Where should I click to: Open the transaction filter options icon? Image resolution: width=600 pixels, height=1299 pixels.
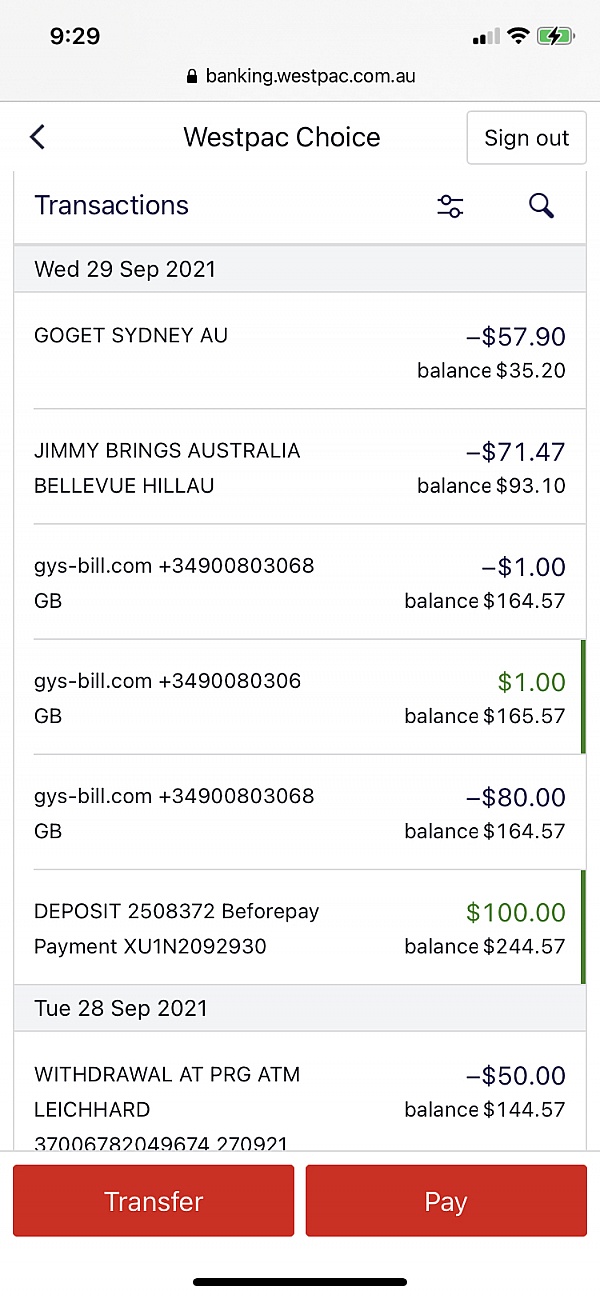pos(450,206)
